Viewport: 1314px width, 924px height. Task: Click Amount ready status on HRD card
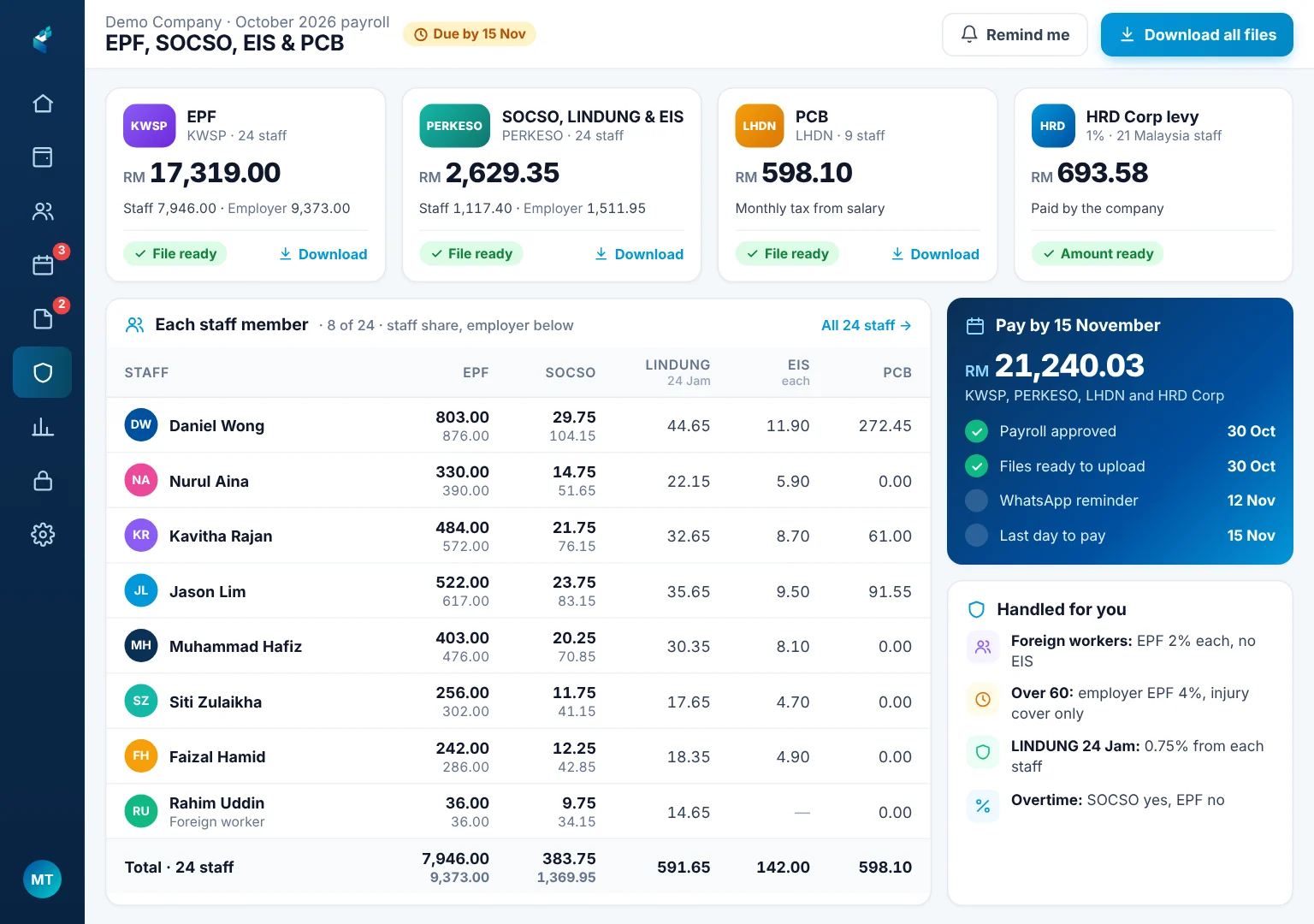click(x=1098, y=254)
